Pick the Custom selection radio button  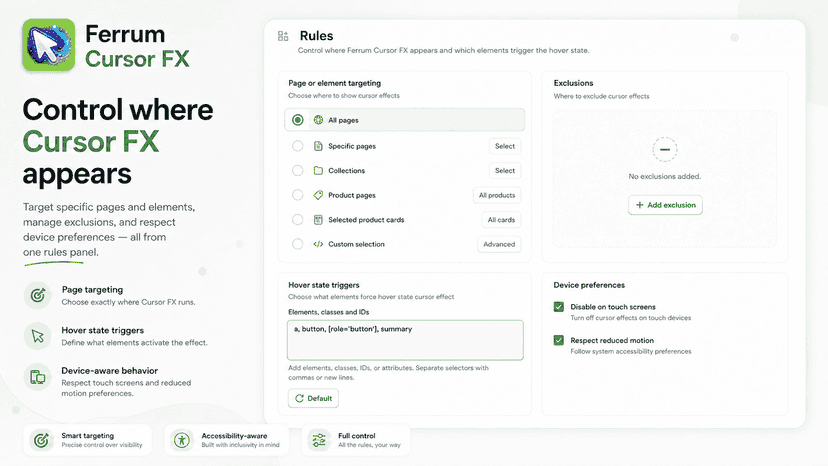(298, 244)
